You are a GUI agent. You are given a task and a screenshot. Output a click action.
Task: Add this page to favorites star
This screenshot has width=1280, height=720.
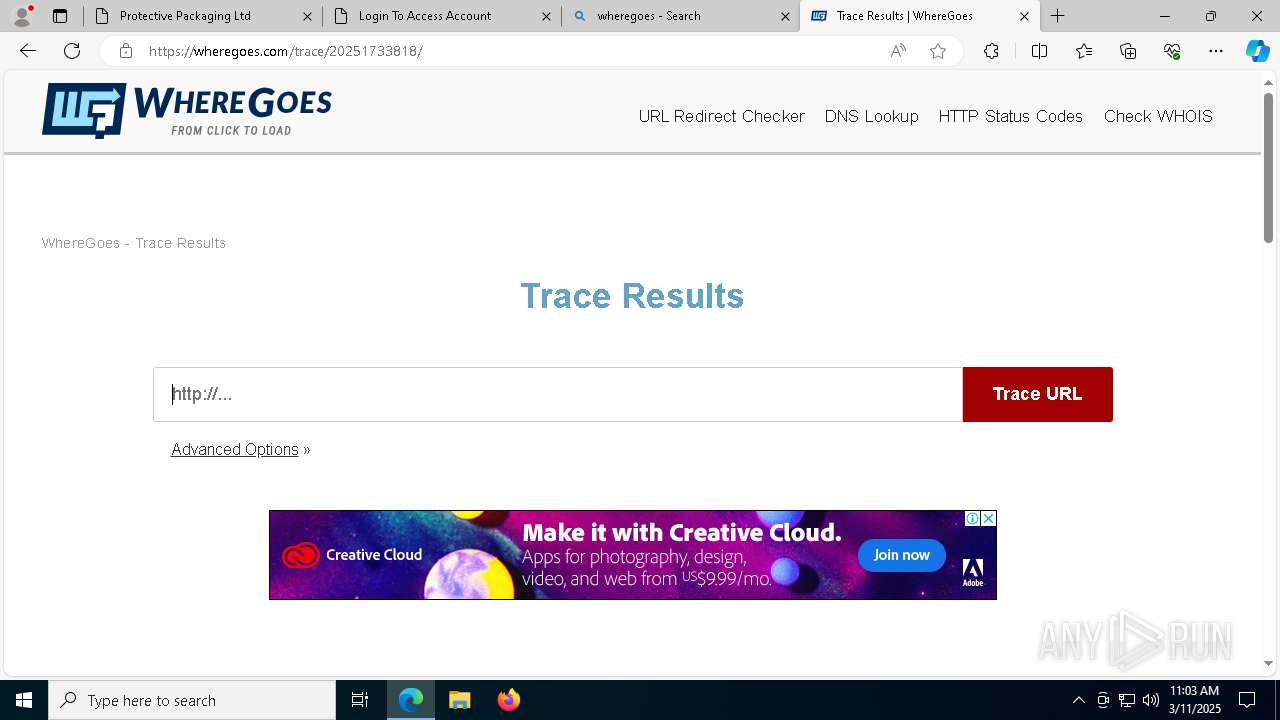[x=938, y=51]
